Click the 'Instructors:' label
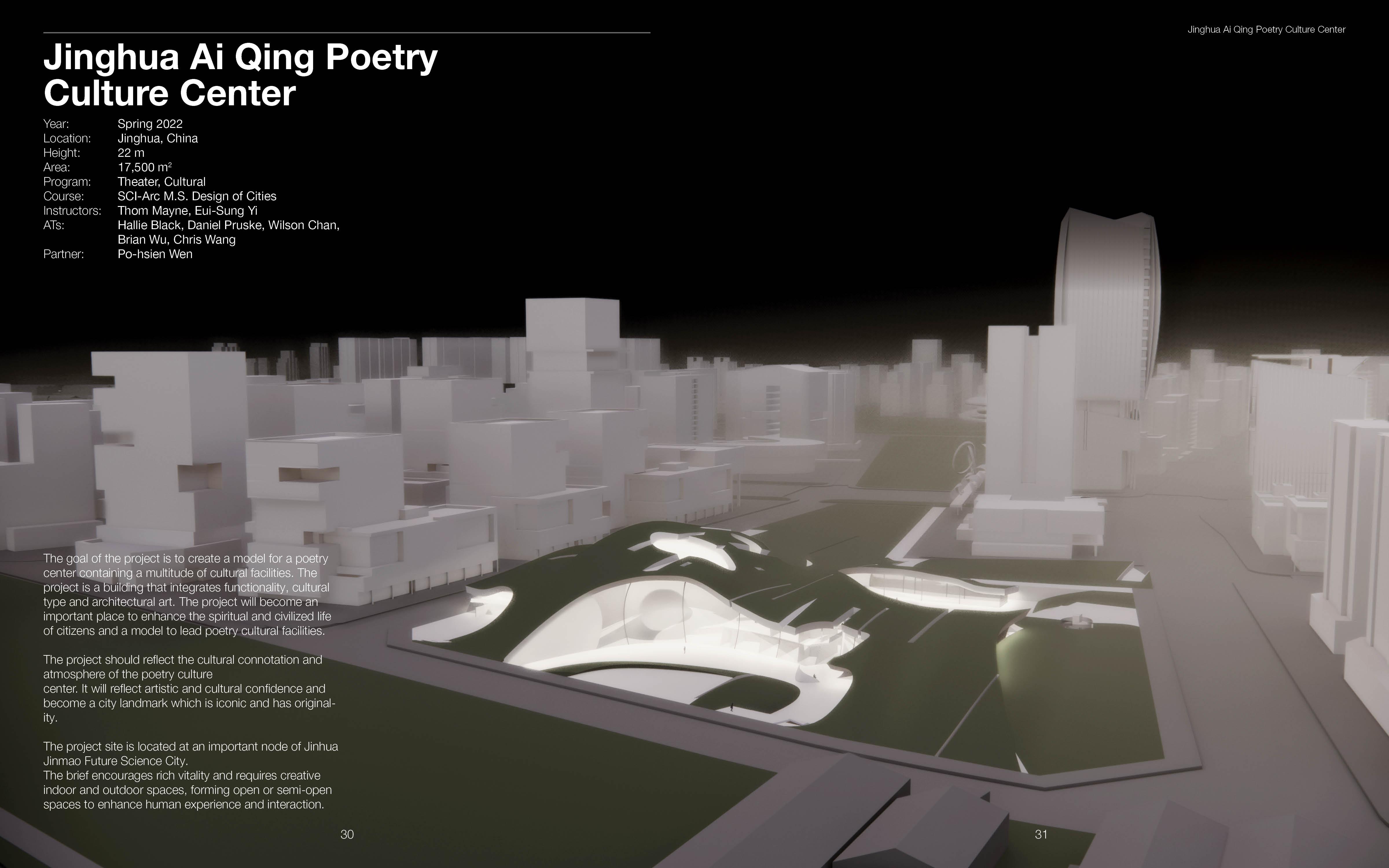Image resolution: width=1389 pixels, height=868 pixels. click(72, 211)
